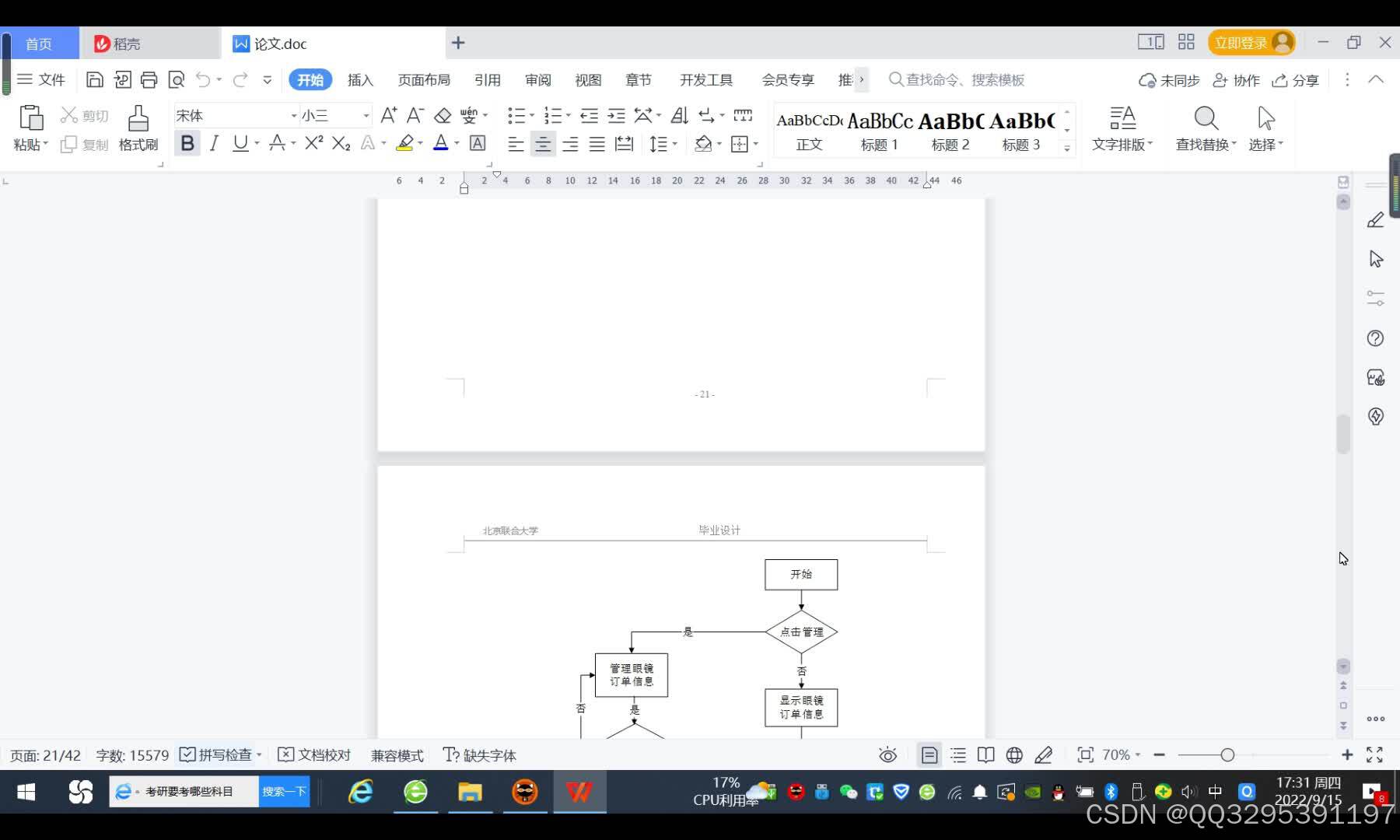Viewport: 1400px width, 840px height.
Task: Expand highlight color dropdown arrow
Action: (x=420, y=143)
